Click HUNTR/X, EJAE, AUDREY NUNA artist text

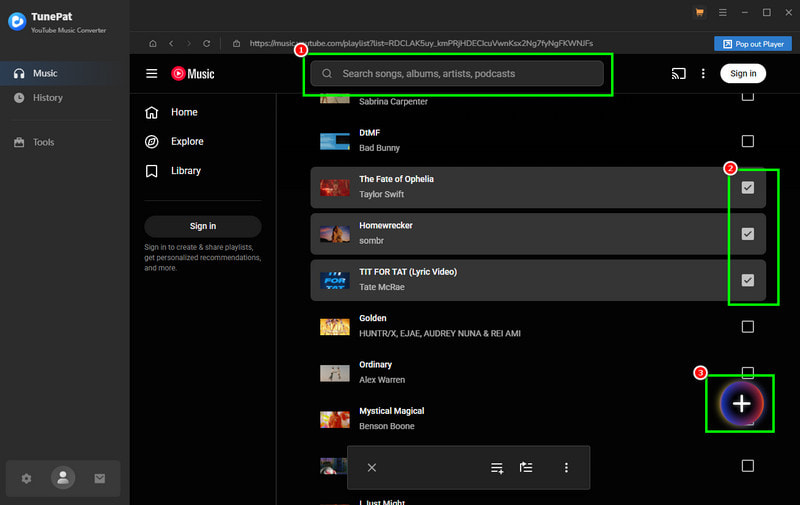[x=440, y=334]
